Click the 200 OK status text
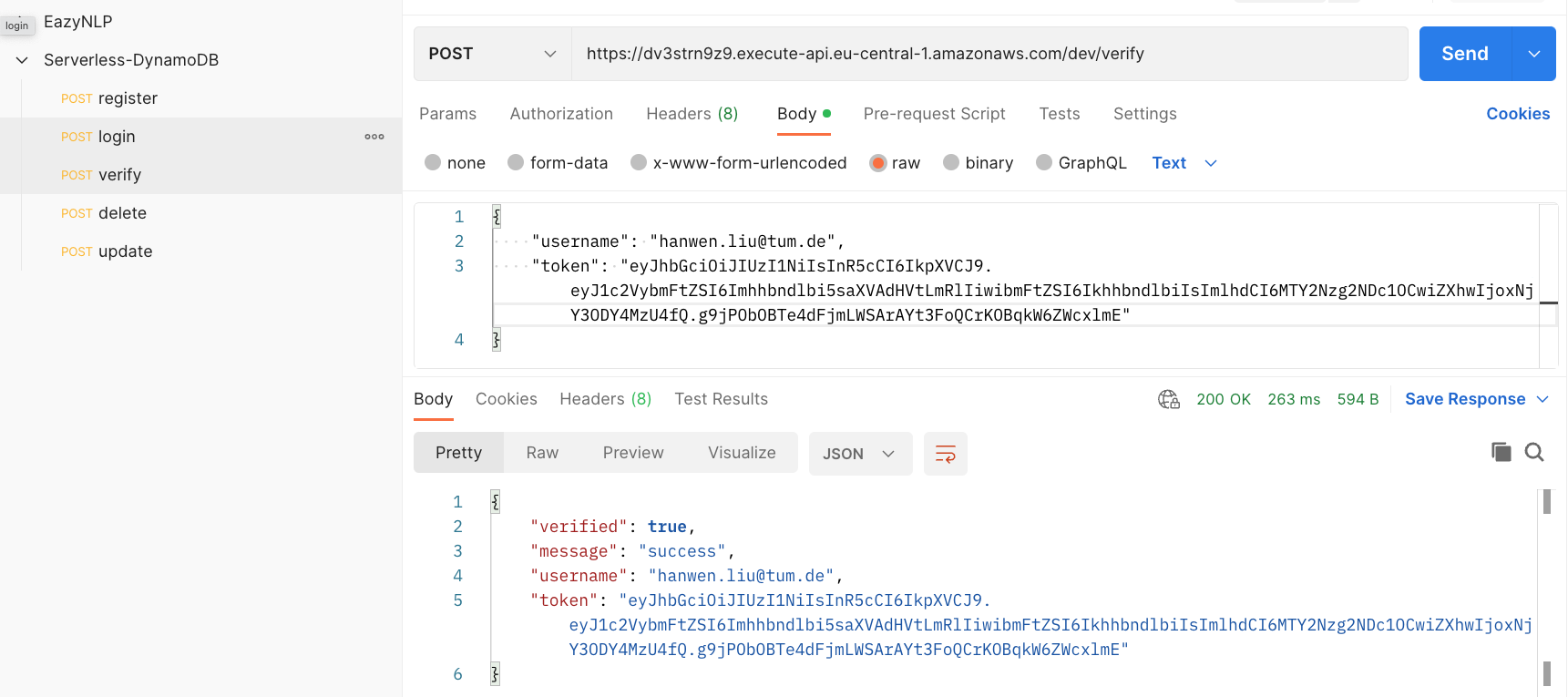The height and width of the screenshot is (697, 1568). coord(1224,399)
